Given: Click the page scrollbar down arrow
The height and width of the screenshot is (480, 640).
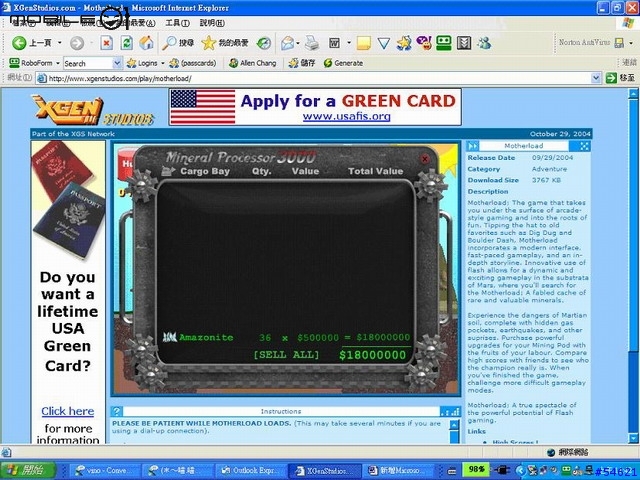Looking at the screenshot, I should [633, 438].
